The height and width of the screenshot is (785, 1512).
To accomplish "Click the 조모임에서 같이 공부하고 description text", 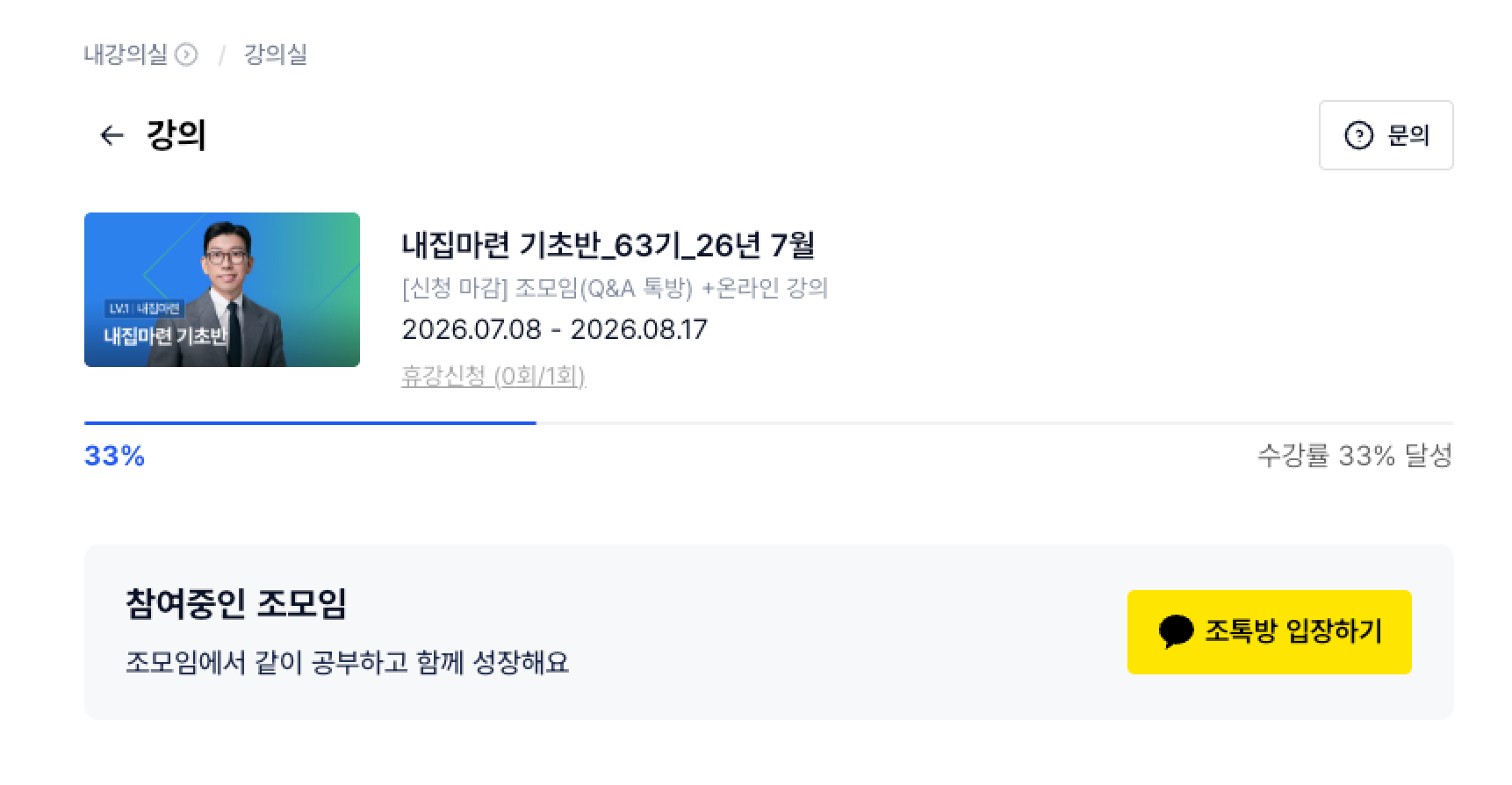I will click(347, 661).
